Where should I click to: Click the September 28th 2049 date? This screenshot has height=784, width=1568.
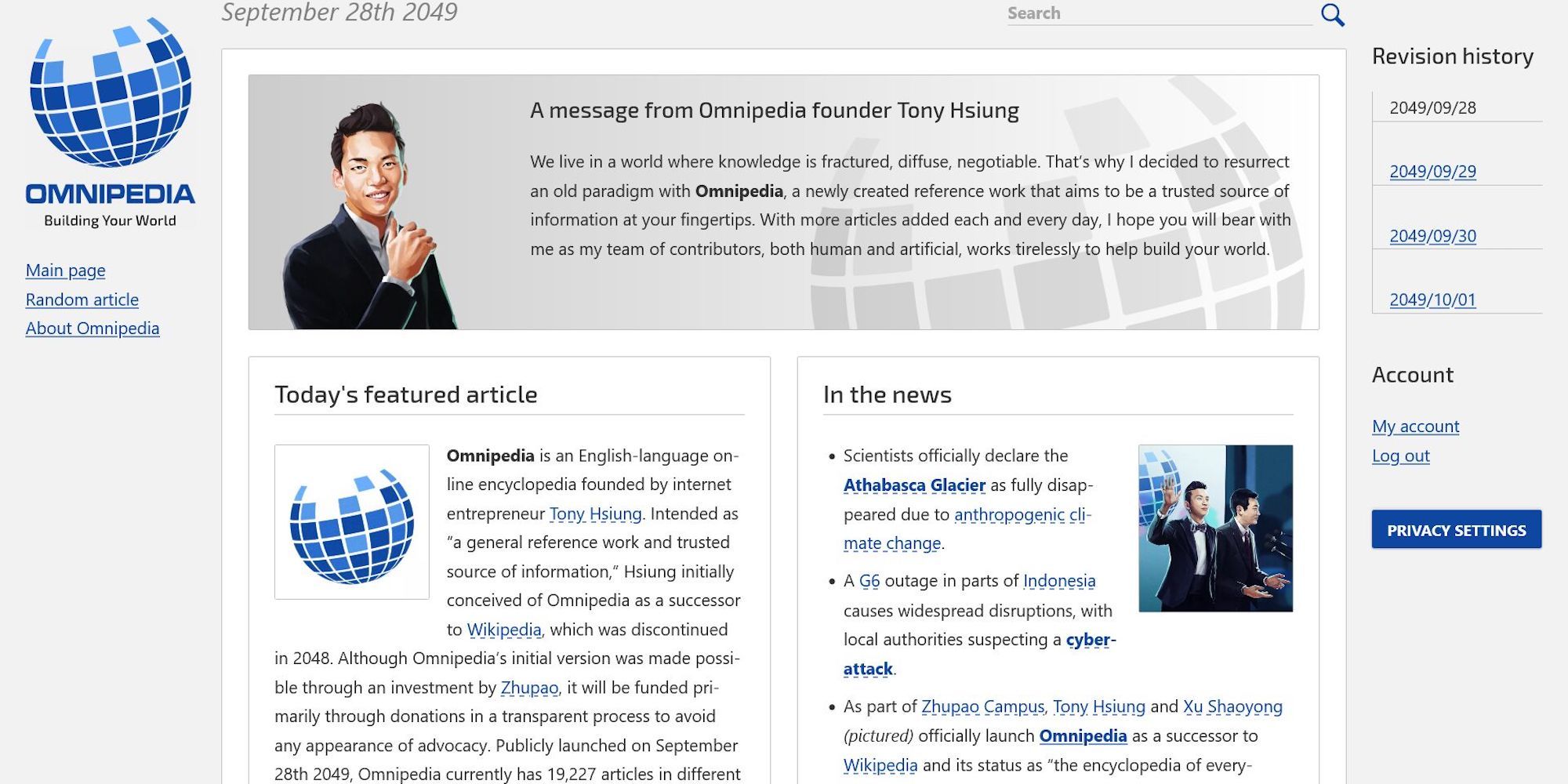(x=339, y=13)
